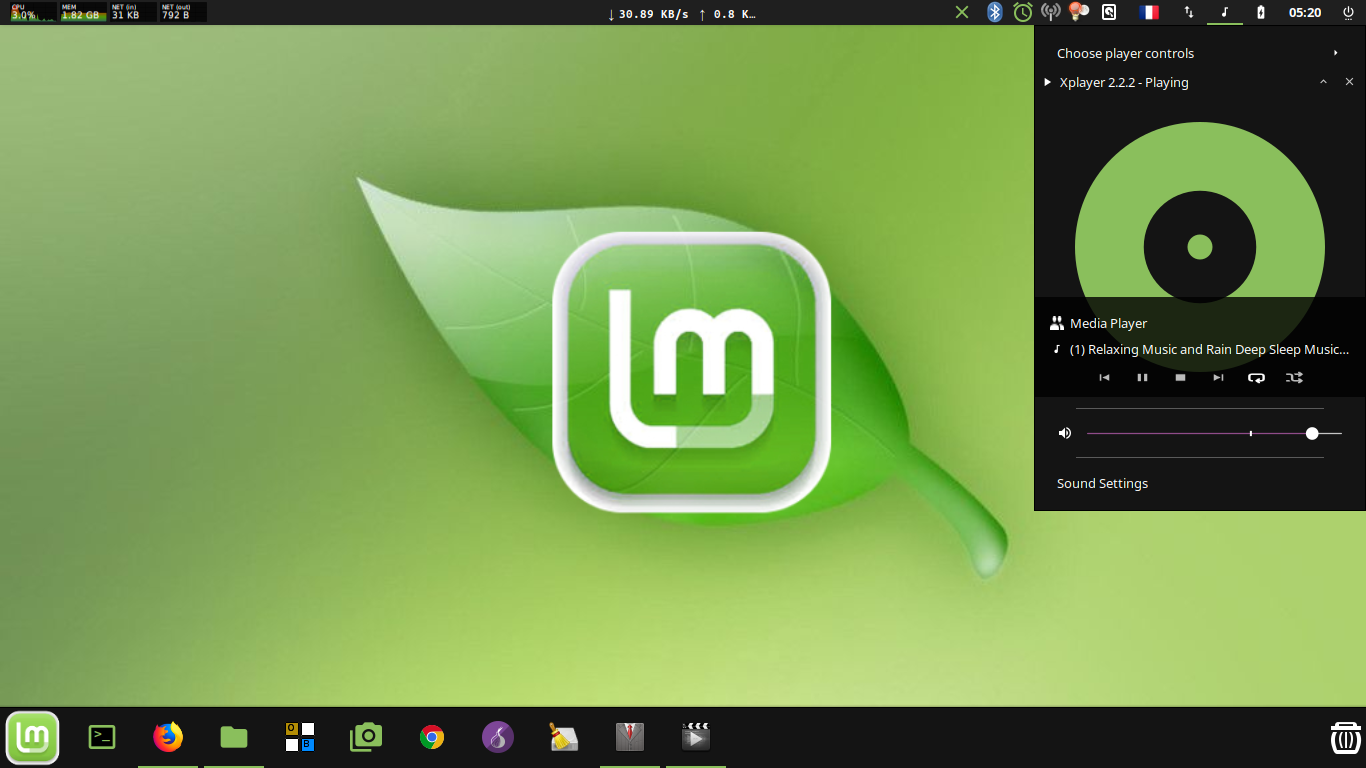1366x768 pixels.
Task: Open the Linux Mint menu button
Action: tap(33, 738)
